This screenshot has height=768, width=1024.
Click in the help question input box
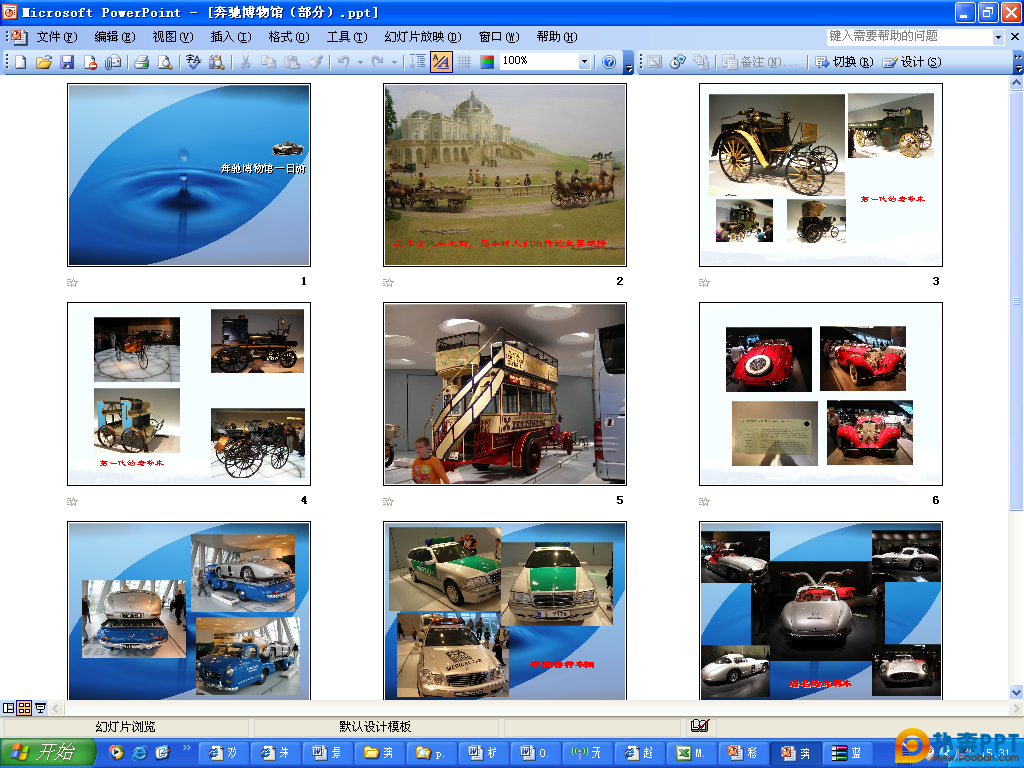point(910,37)
